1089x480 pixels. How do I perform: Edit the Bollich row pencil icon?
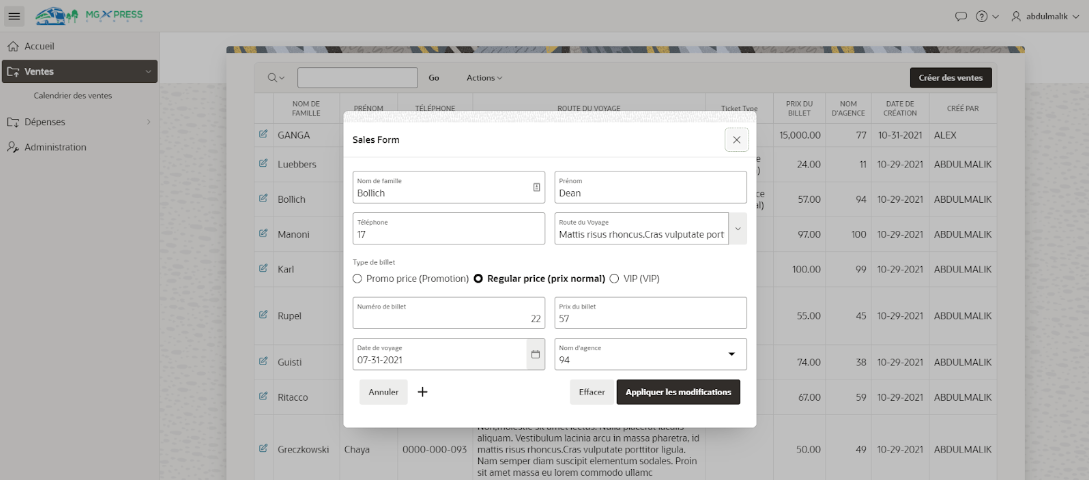coord(263,198)
